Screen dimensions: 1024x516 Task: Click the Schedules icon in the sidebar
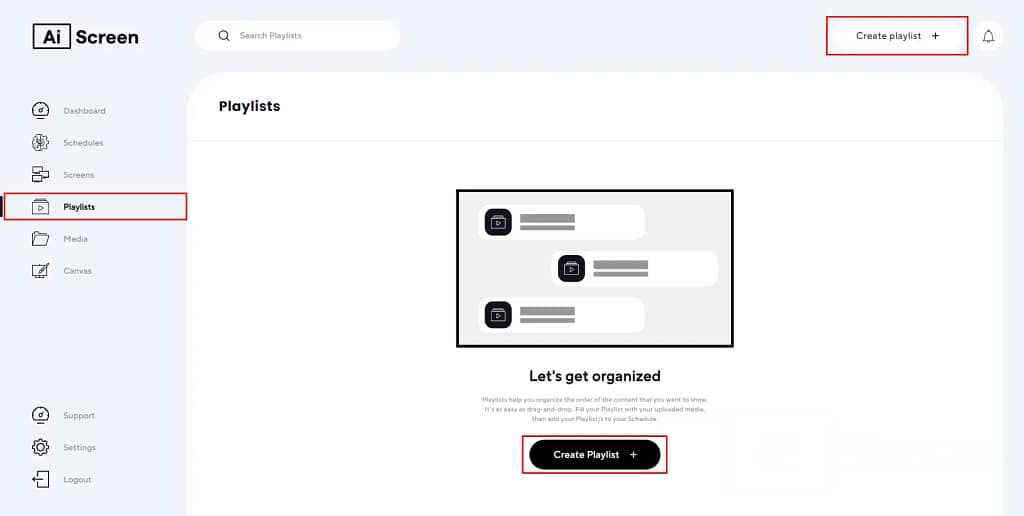[40, 142]
